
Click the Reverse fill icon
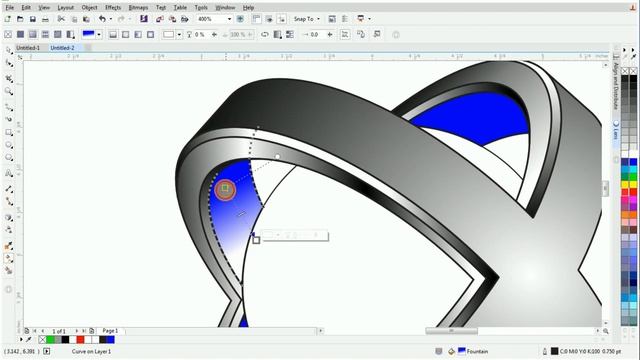click(x=264, y=35)
